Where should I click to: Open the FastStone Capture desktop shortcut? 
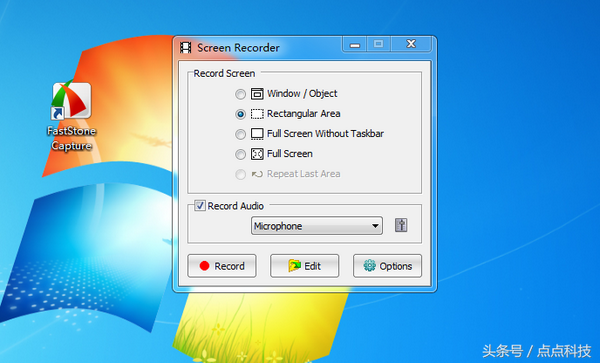click(x=72, y=116)
